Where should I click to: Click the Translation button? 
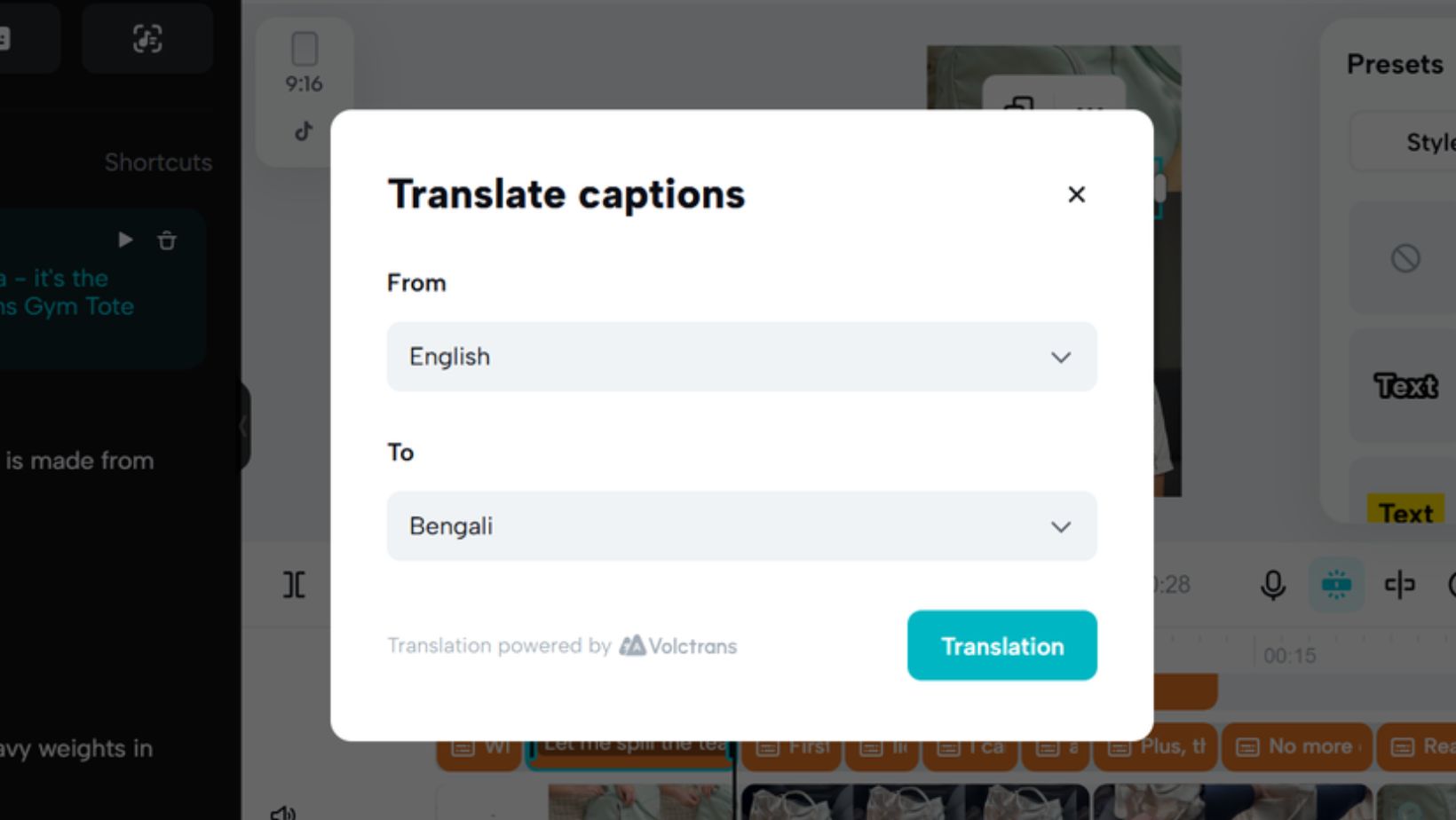pyautogui.click(x=1001, y=645)
